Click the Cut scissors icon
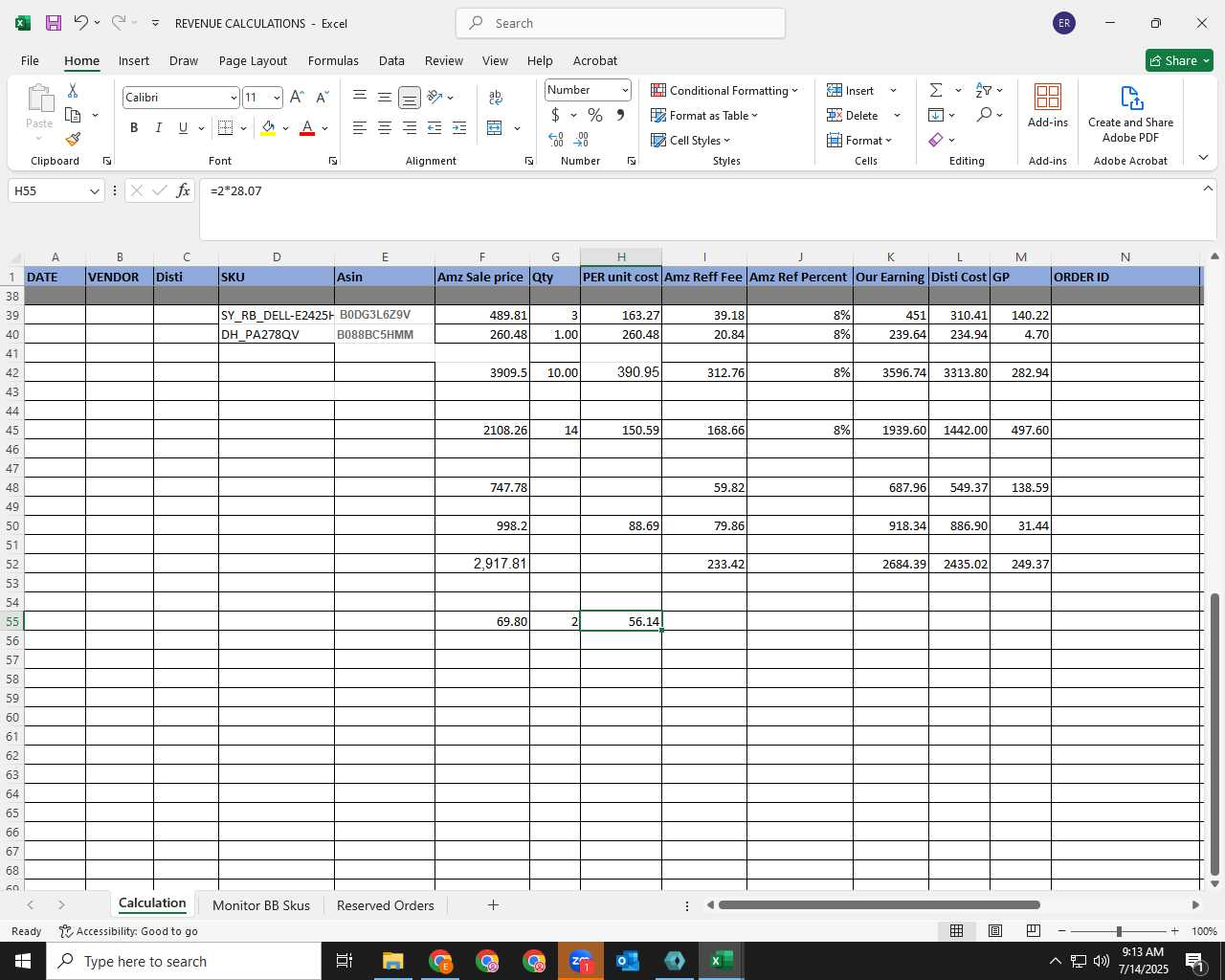The height and width of the screenshot is (980, 1225). tap(73, 90)
